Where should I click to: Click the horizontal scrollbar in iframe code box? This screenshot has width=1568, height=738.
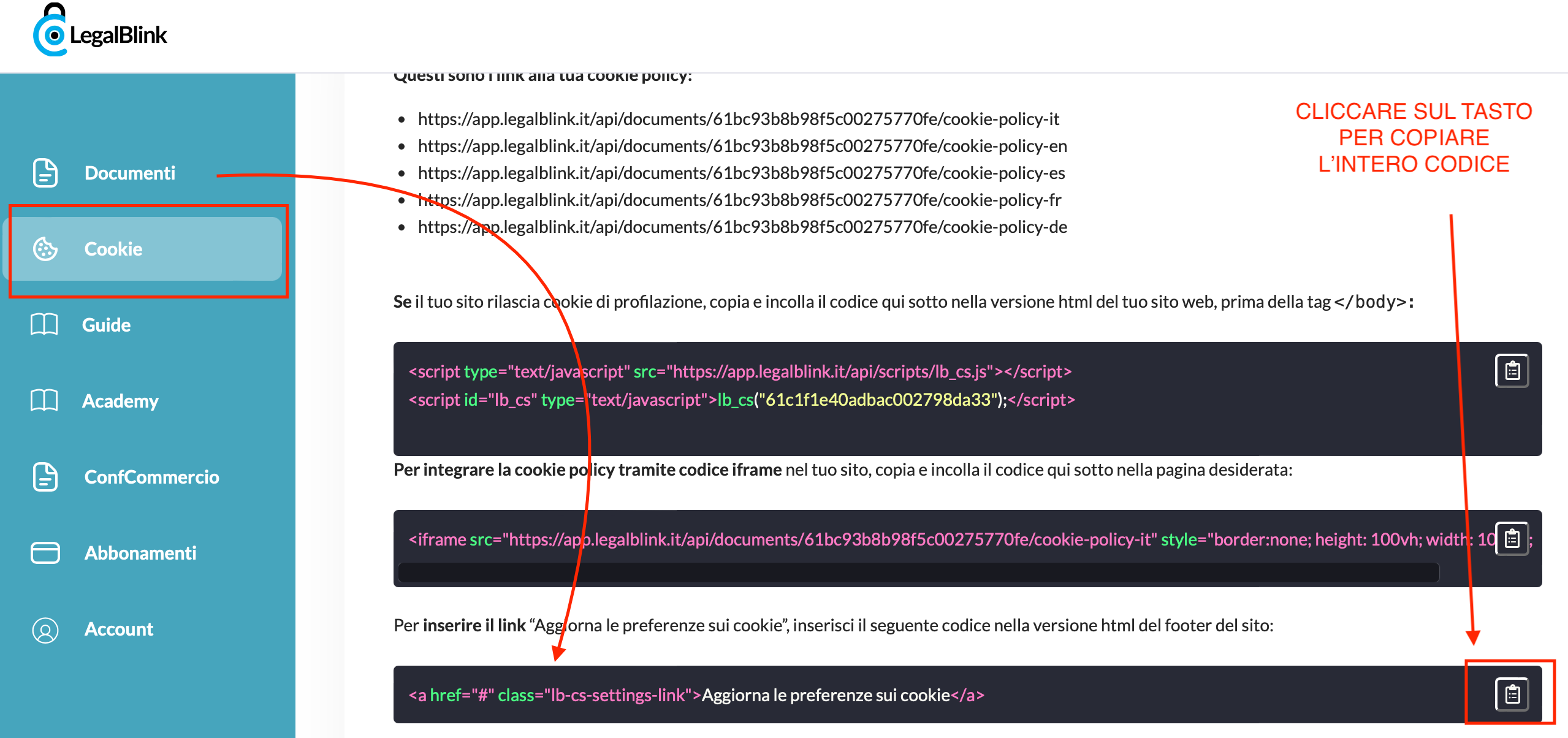click(x=918, y=573)
